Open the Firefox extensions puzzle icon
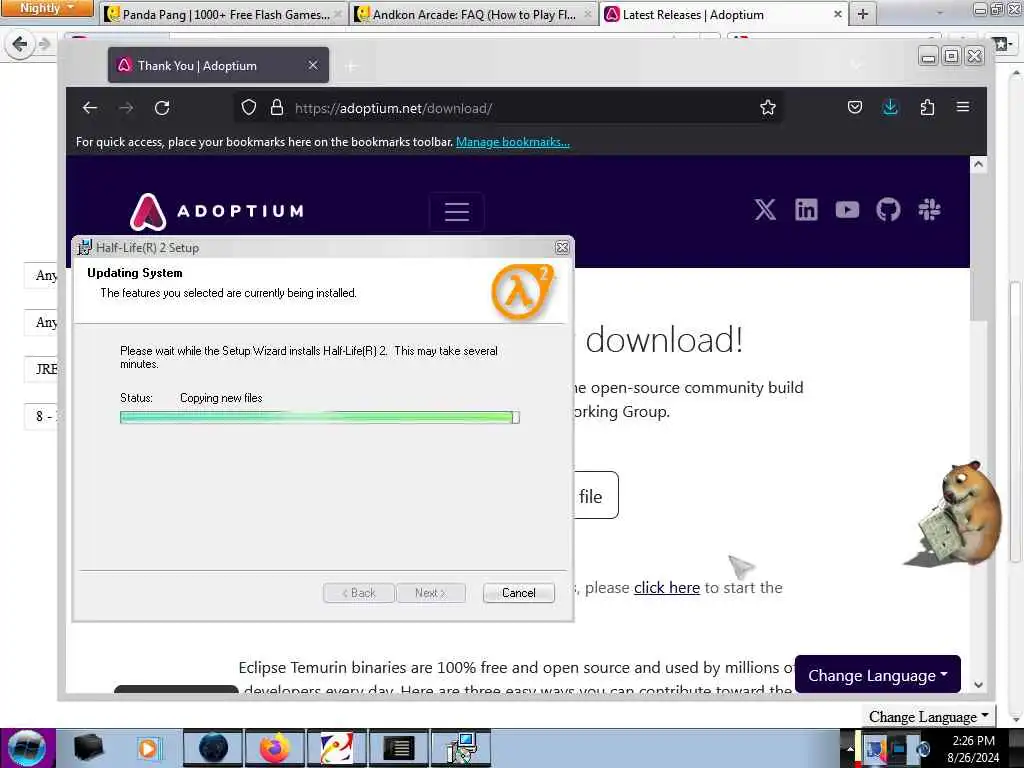 [x=927, y=108]
